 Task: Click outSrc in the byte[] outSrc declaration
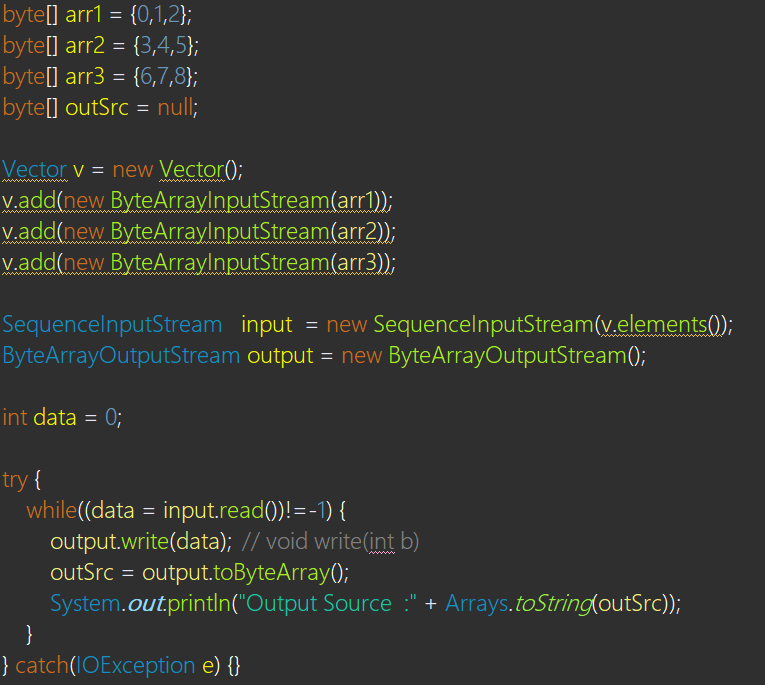pyautogui.click(x=97, y=107)
